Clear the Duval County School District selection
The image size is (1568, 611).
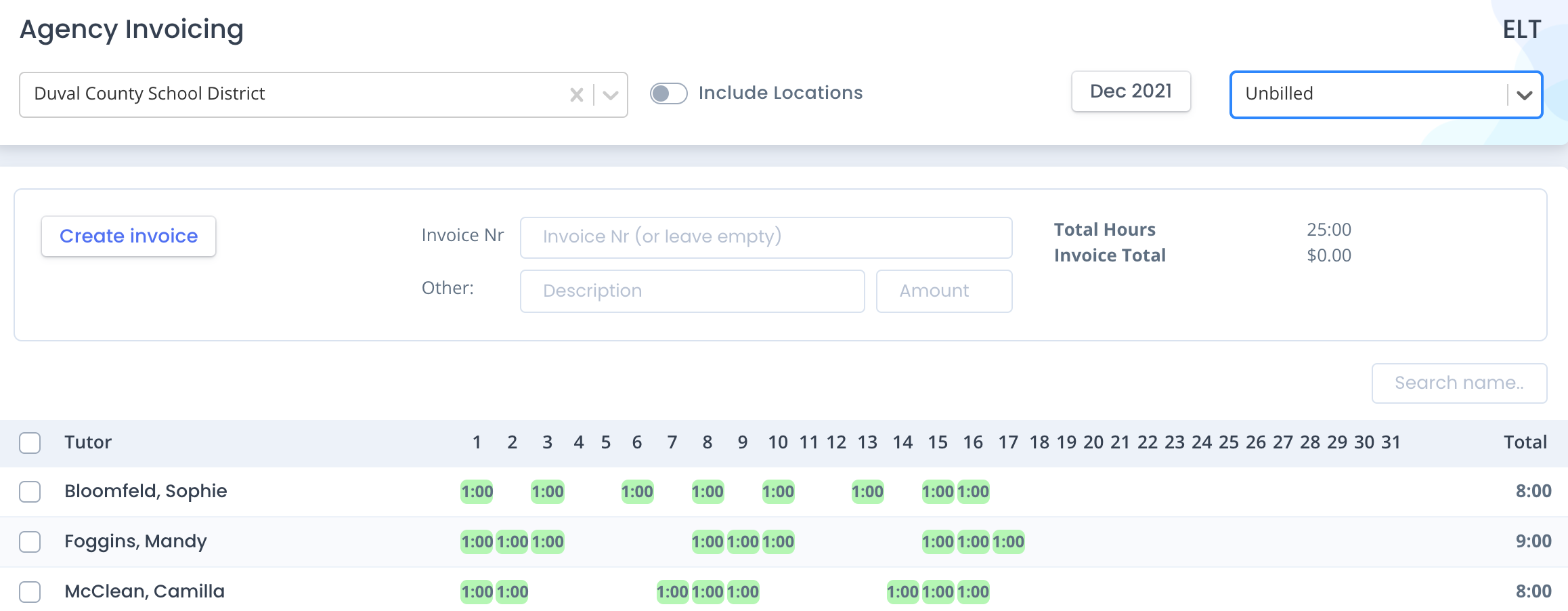click(576, 95)
